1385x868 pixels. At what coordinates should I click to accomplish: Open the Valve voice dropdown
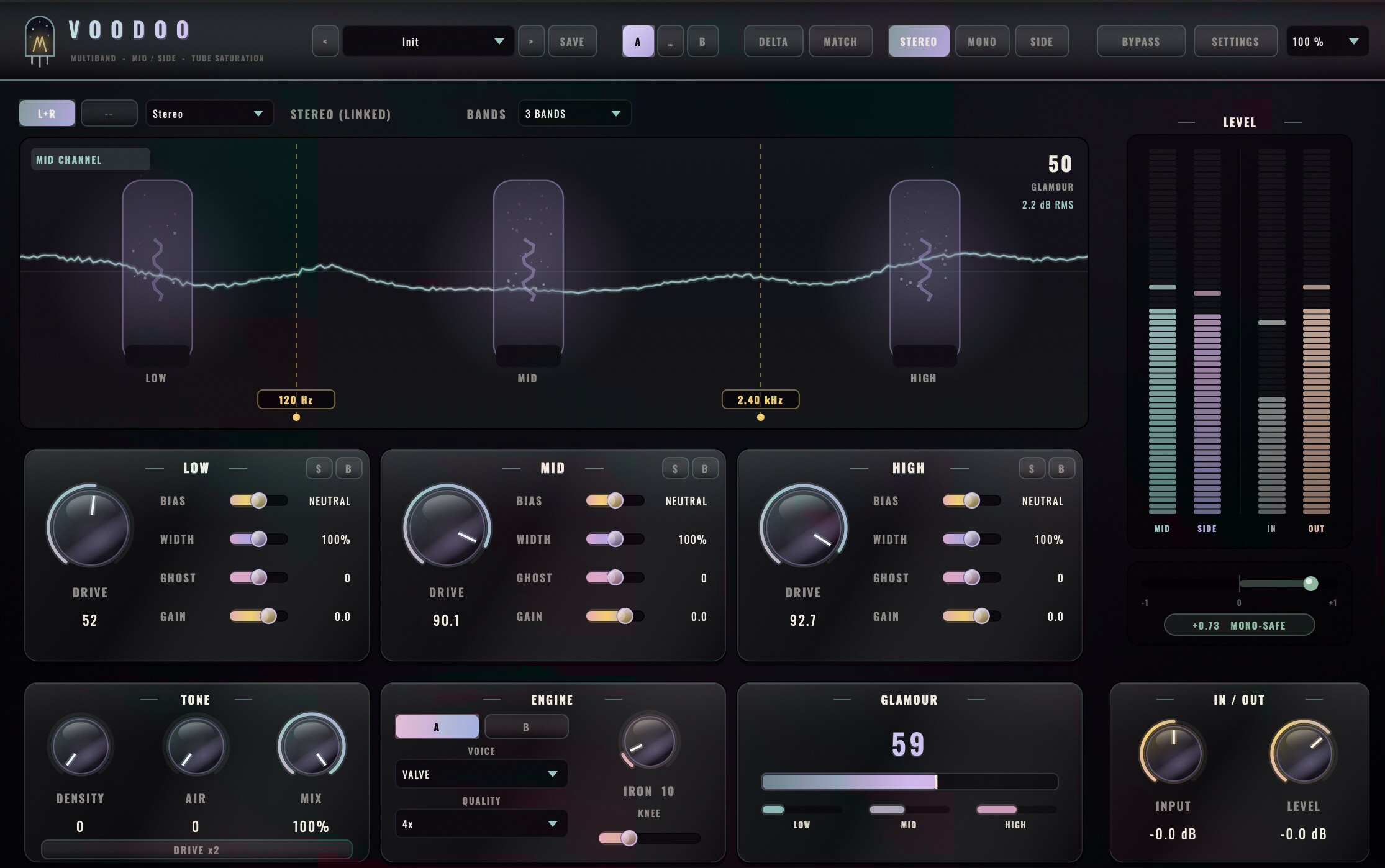[481, 774]
